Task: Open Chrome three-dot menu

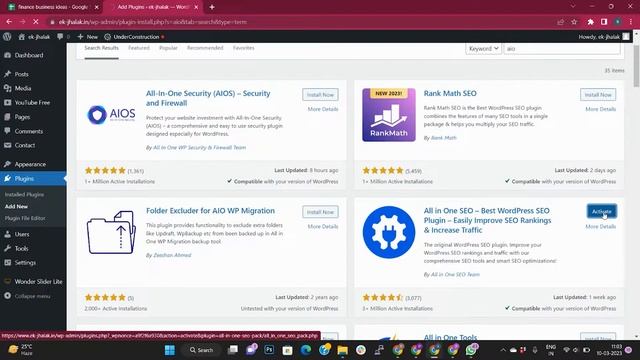Action: click(631, 22)
